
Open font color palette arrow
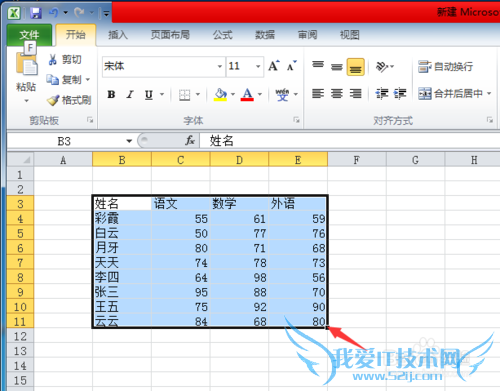coord(260,95)
